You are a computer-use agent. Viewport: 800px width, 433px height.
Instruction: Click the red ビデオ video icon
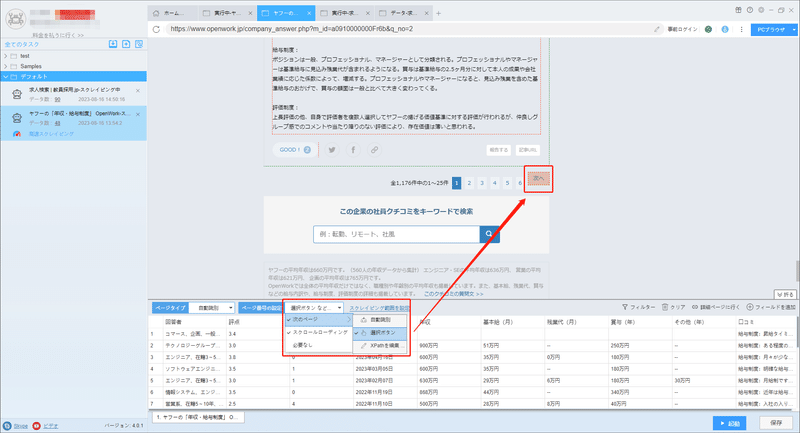pyautogui.click(x=36, y=426)
